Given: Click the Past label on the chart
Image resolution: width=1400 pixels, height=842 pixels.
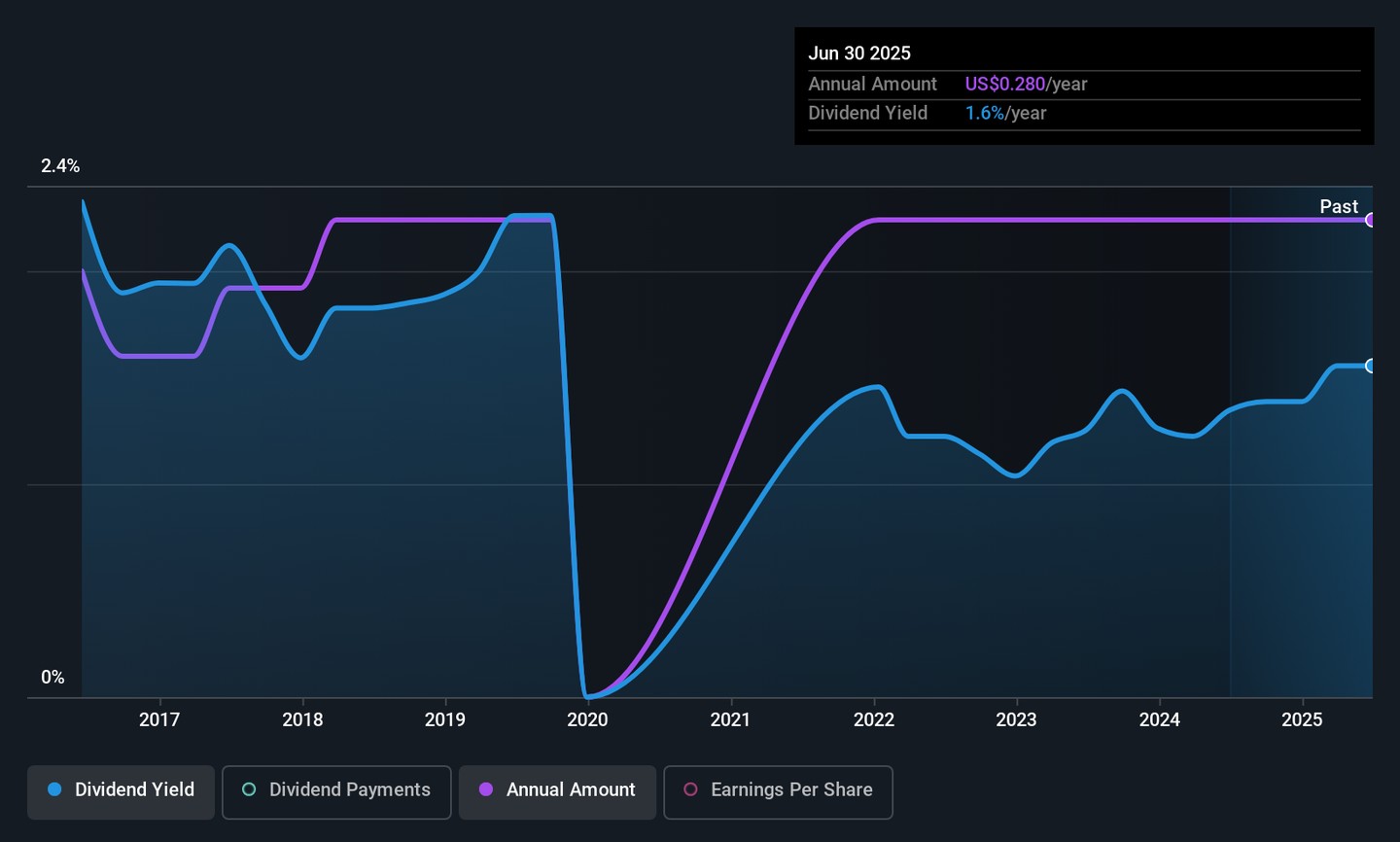Looking at the screenshot, I should click(1338, 206).
